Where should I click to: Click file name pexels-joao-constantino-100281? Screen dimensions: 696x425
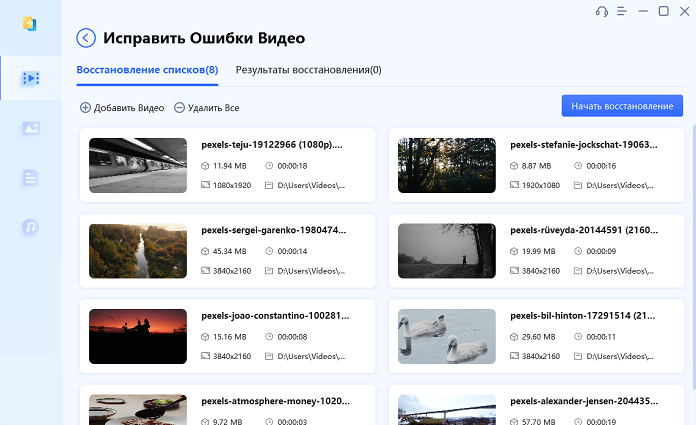point(275,316)
